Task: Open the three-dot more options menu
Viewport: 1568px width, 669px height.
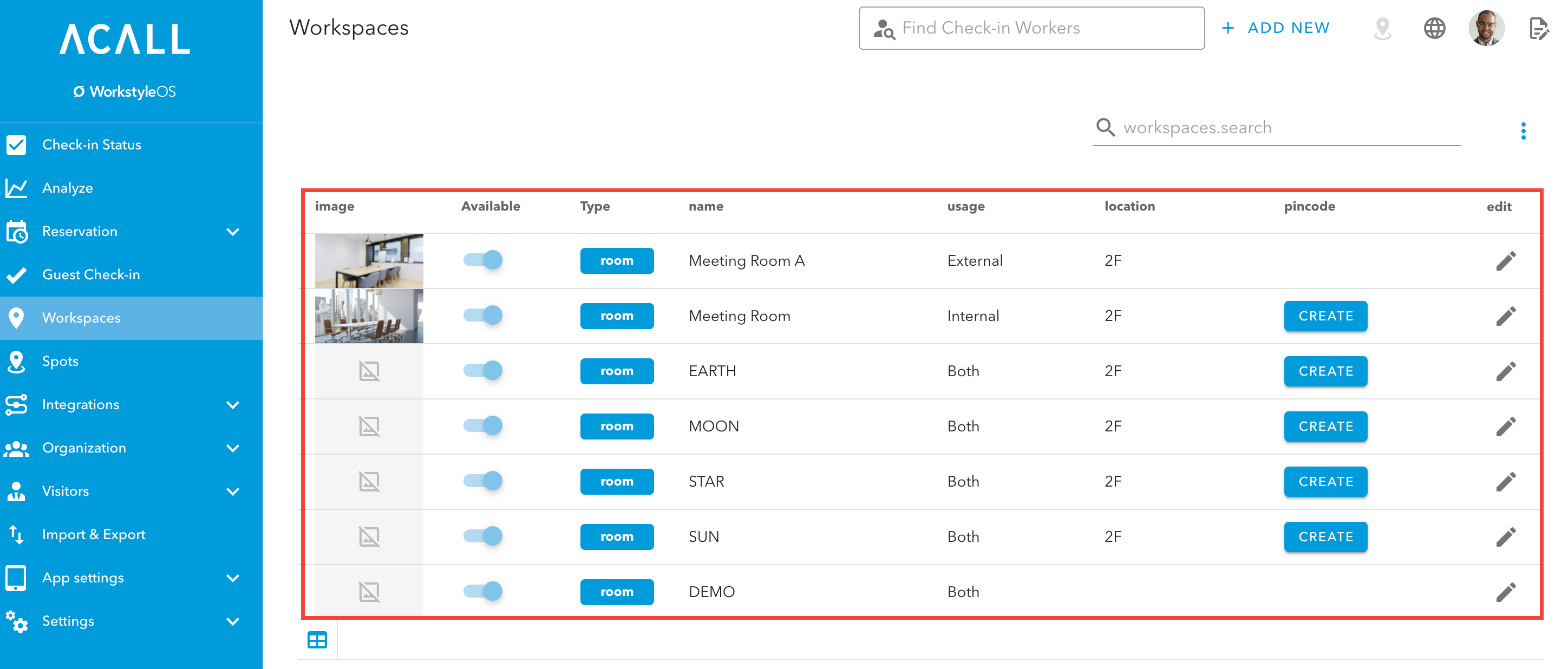Action: click(x=1523, y=131)
